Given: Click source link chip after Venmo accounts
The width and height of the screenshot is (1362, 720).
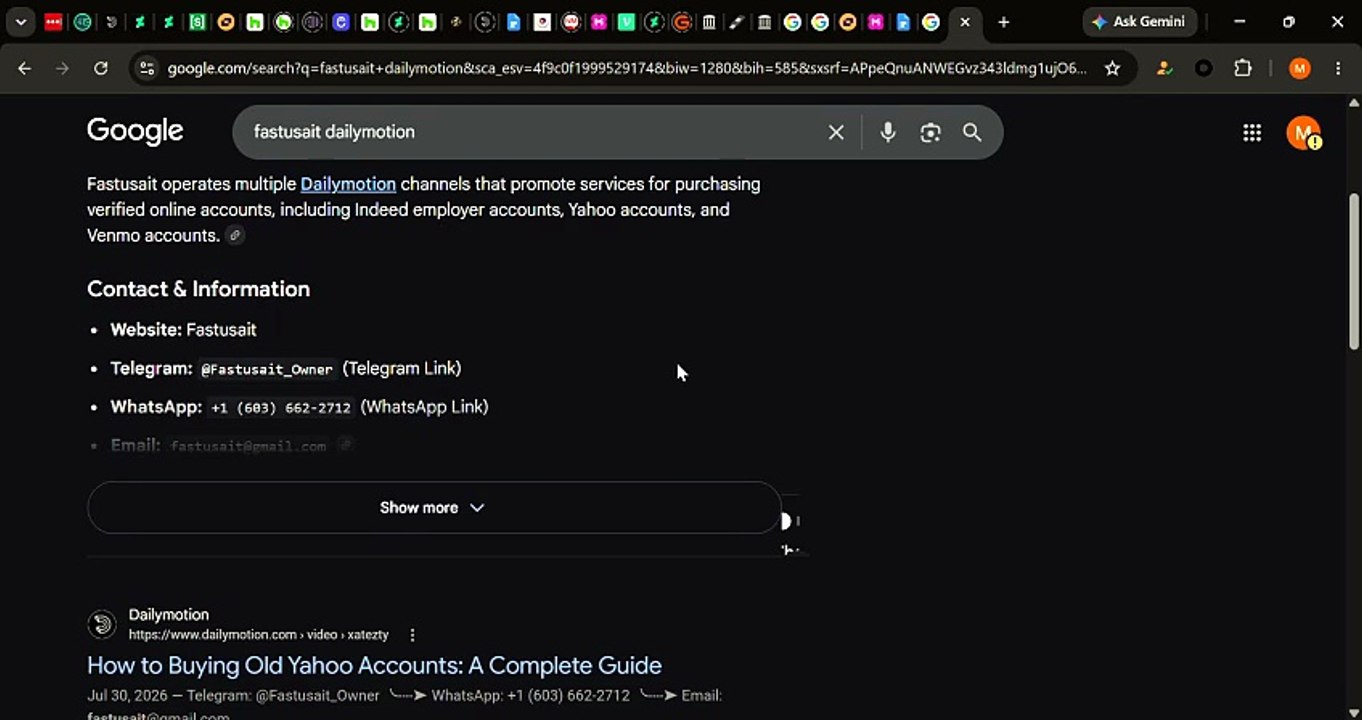Looking at the screenshot, I should coord(234,236).
